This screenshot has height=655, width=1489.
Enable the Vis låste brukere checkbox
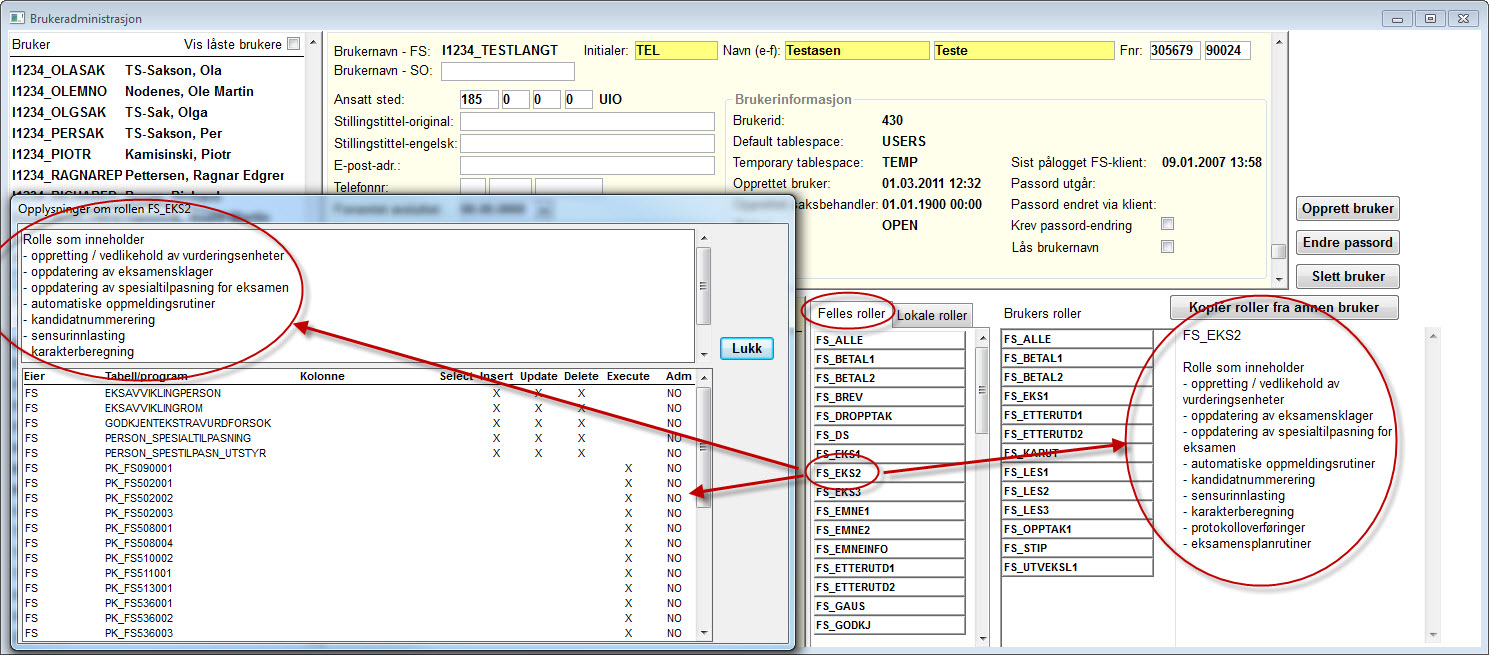[293, 44]
